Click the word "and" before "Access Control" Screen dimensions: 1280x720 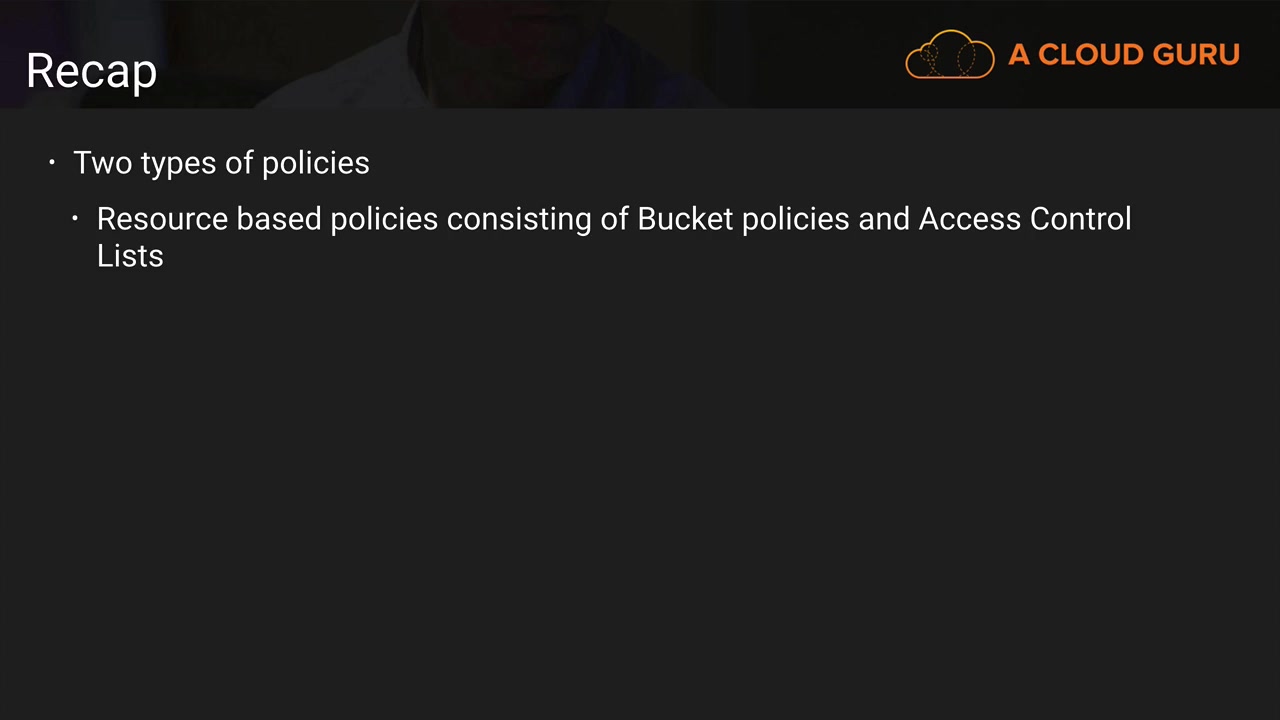tap(884, 219)
